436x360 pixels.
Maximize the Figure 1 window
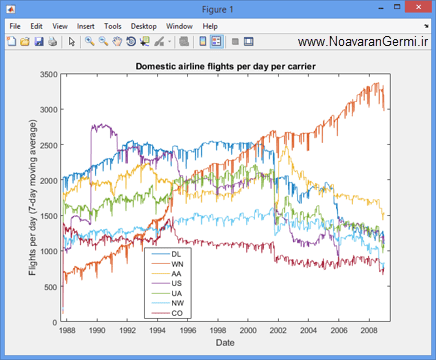click(x=397, y=7)
